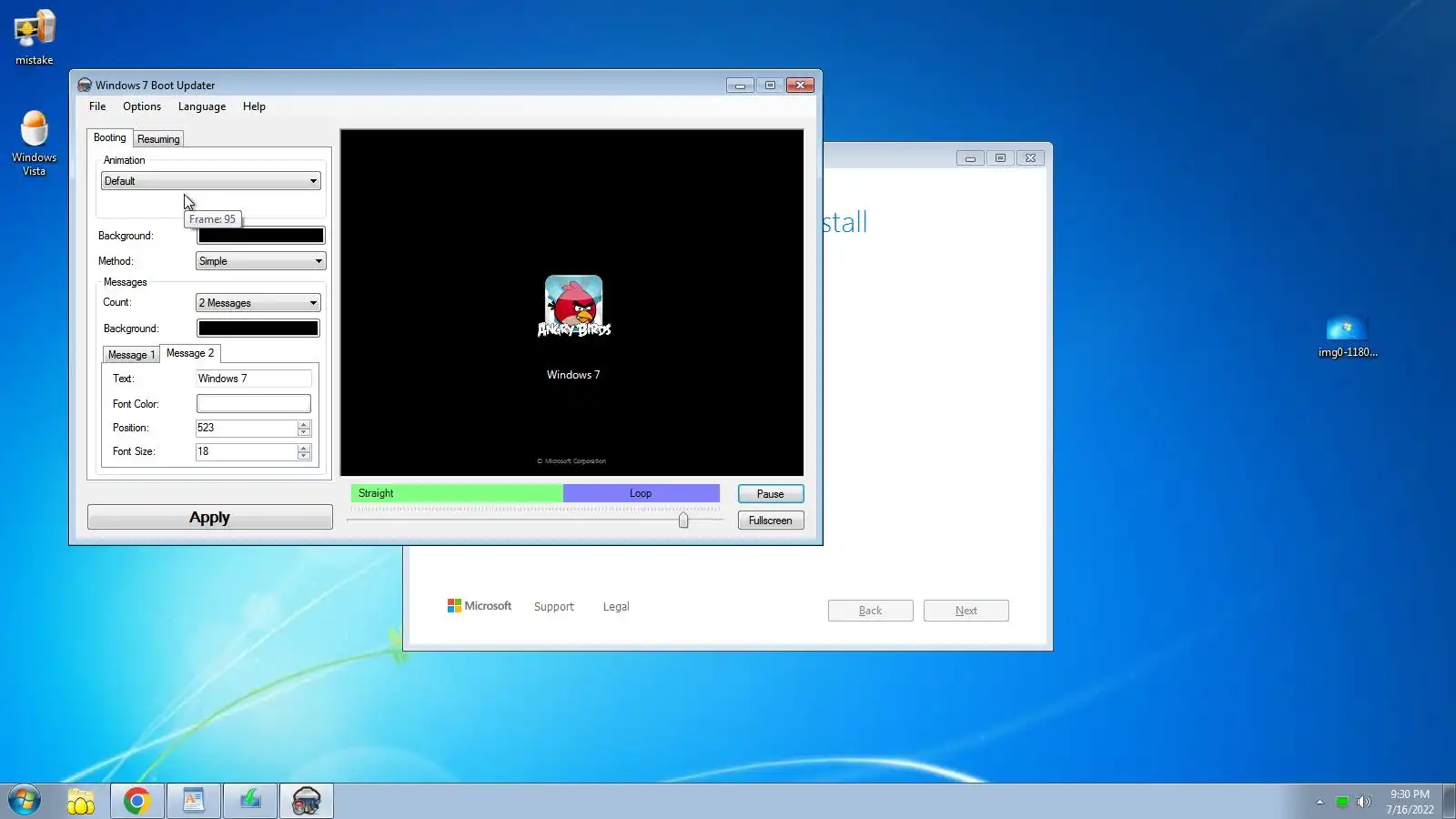Select Windows 7 Boot Updater taskbar icon
The height and width of the screenshot is (819, 1456).
click(x=307, y=801)
